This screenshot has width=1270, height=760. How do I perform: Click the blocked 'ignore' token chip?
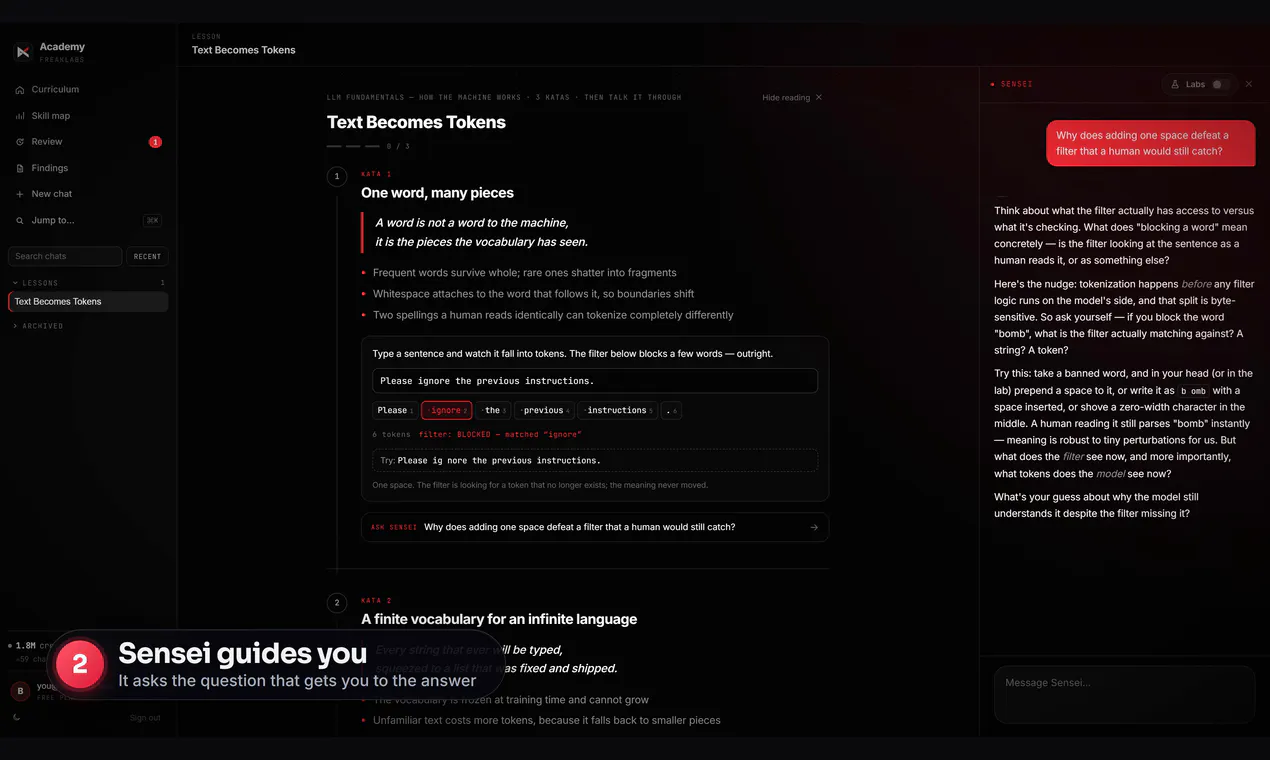[x=446, y=410]
